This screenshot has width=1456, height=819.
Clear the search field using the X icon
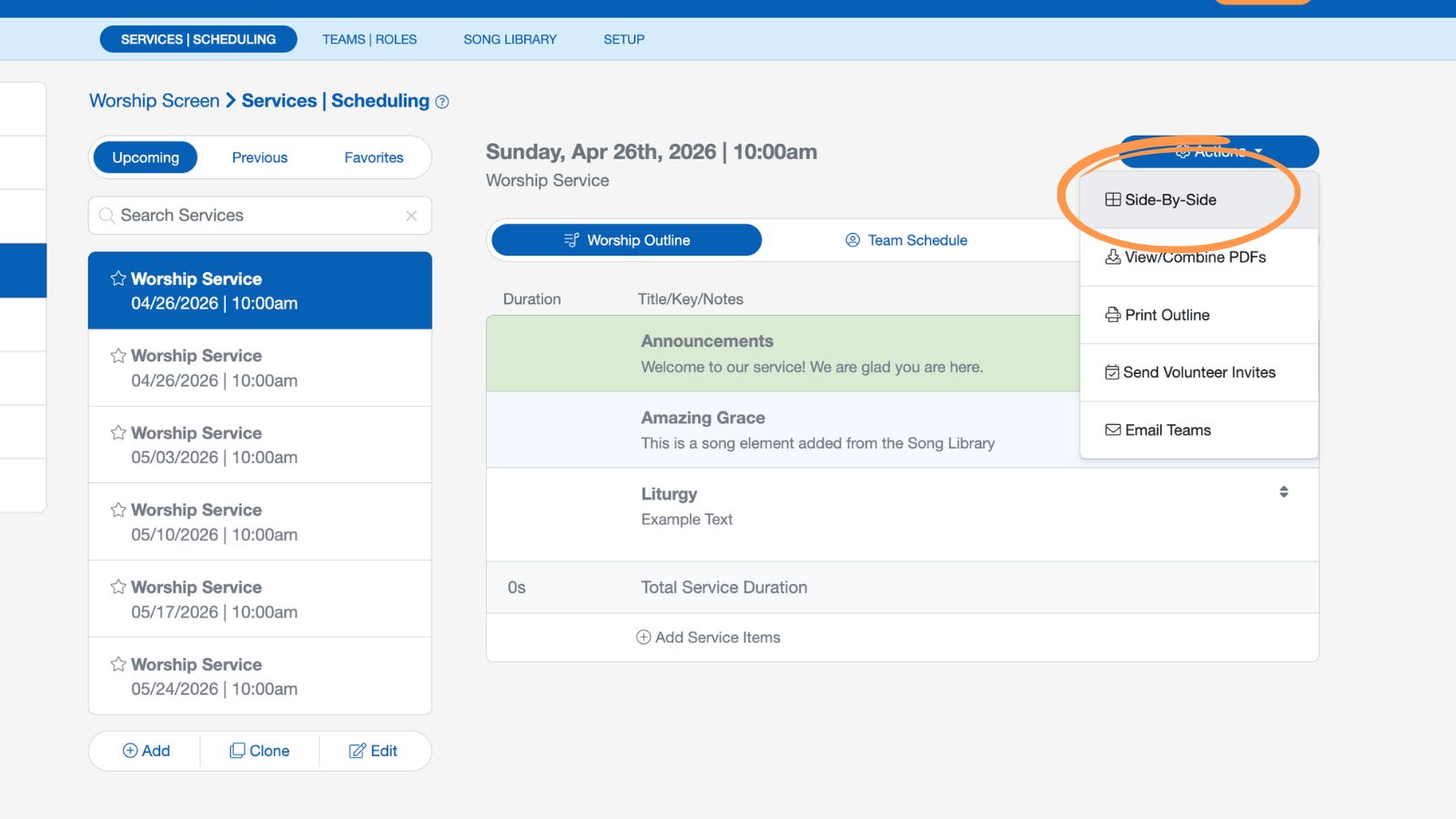411,216
